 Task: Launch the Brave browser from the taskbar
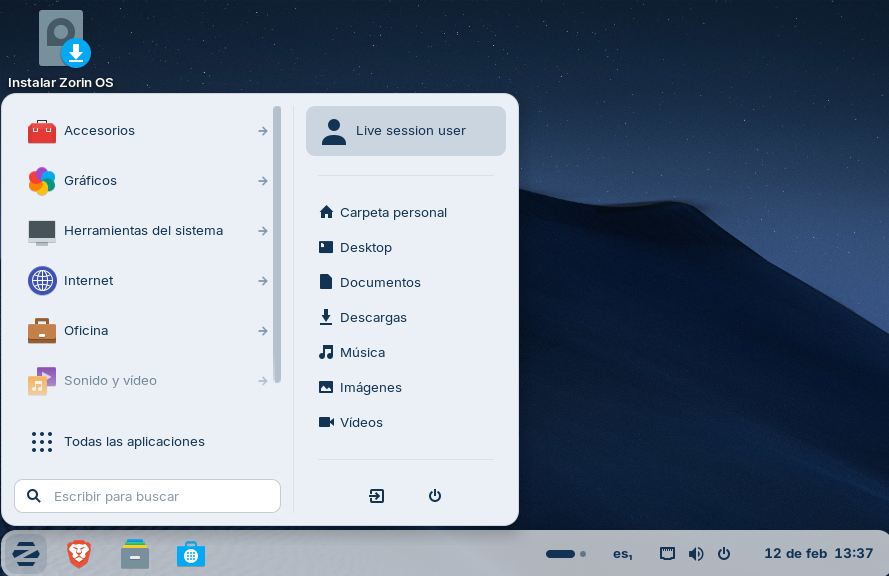tap(78, 553)
